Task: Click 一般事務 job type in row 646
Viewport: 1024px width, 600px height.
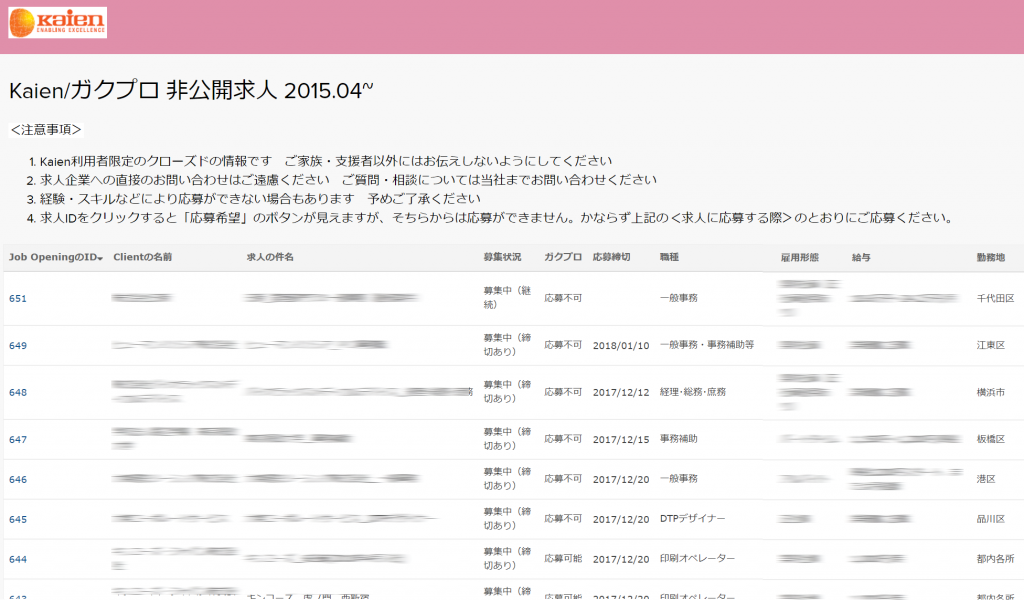Action: tap(679, 479)
